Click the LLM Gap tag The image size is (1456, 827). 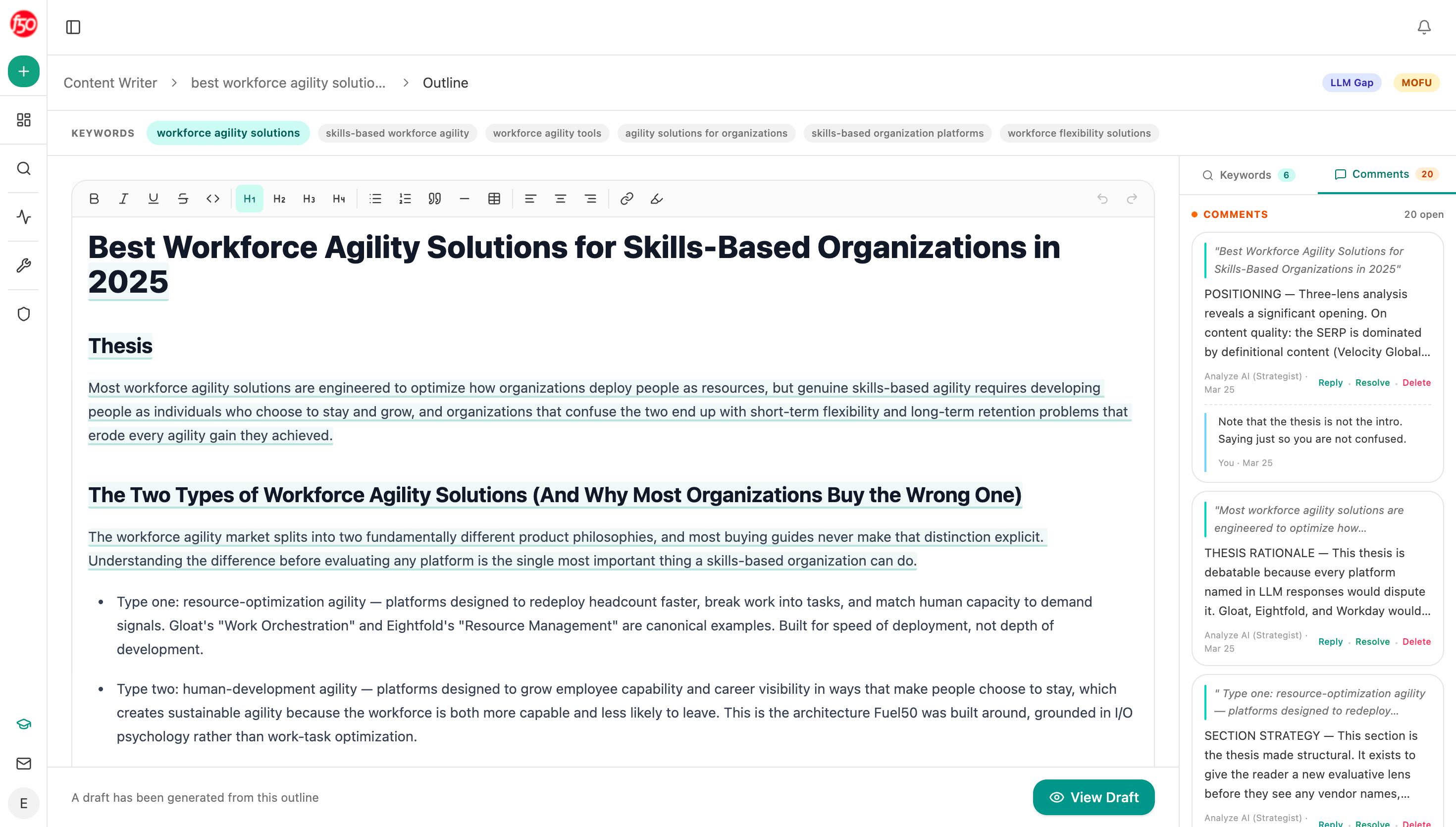click(x=1351, y=82)
